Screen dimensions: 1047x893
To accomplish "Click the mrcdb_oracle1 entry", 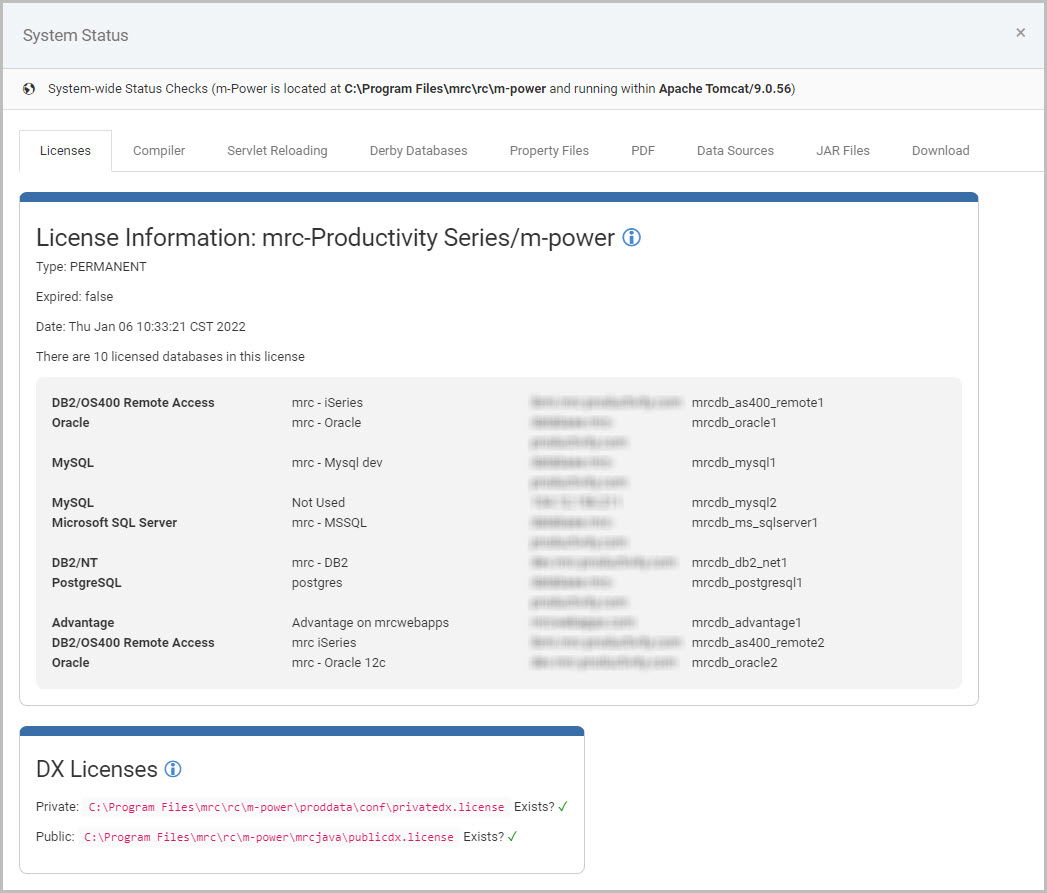I will click(734, 423).
